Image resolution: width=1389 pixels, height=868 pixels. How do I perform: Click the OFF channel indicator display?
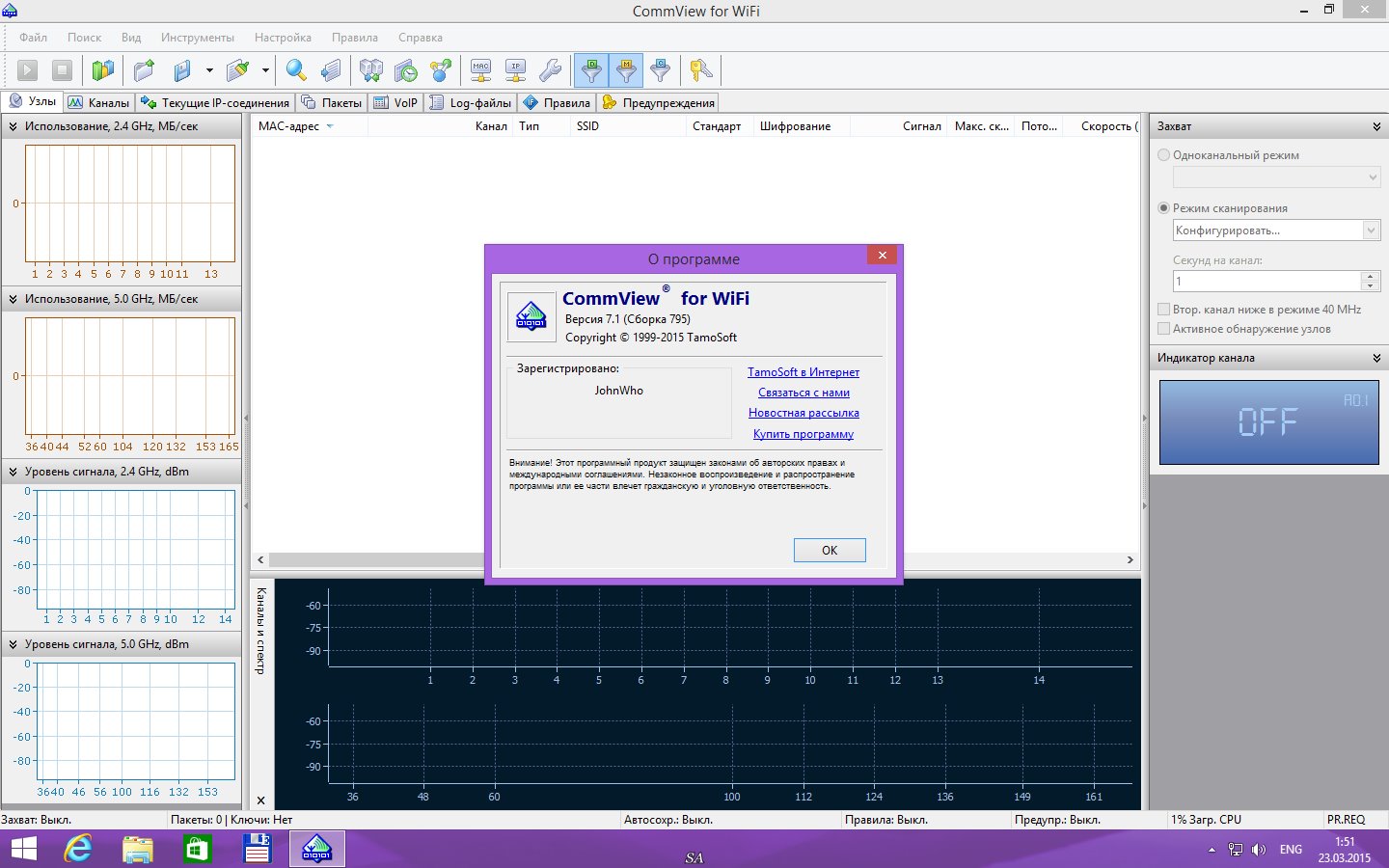pyautogui.click(x=1268, y=421)
